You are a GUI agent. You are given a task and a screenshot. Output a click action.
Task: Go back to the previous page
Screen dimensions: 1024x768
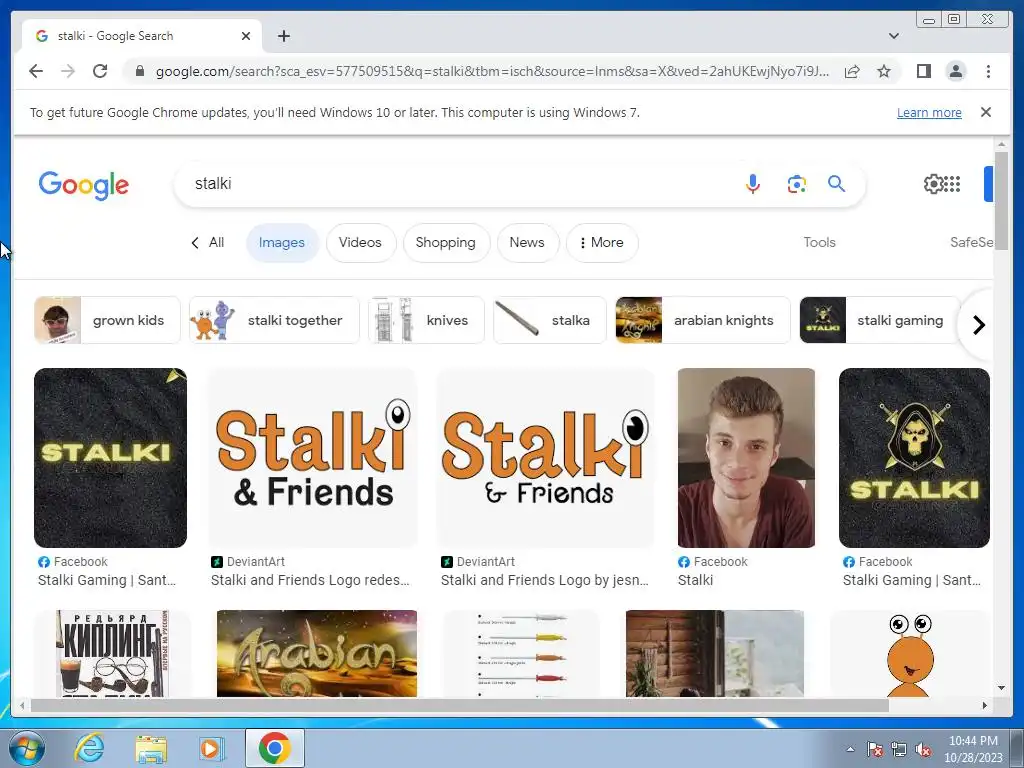[x=36, y=71]
